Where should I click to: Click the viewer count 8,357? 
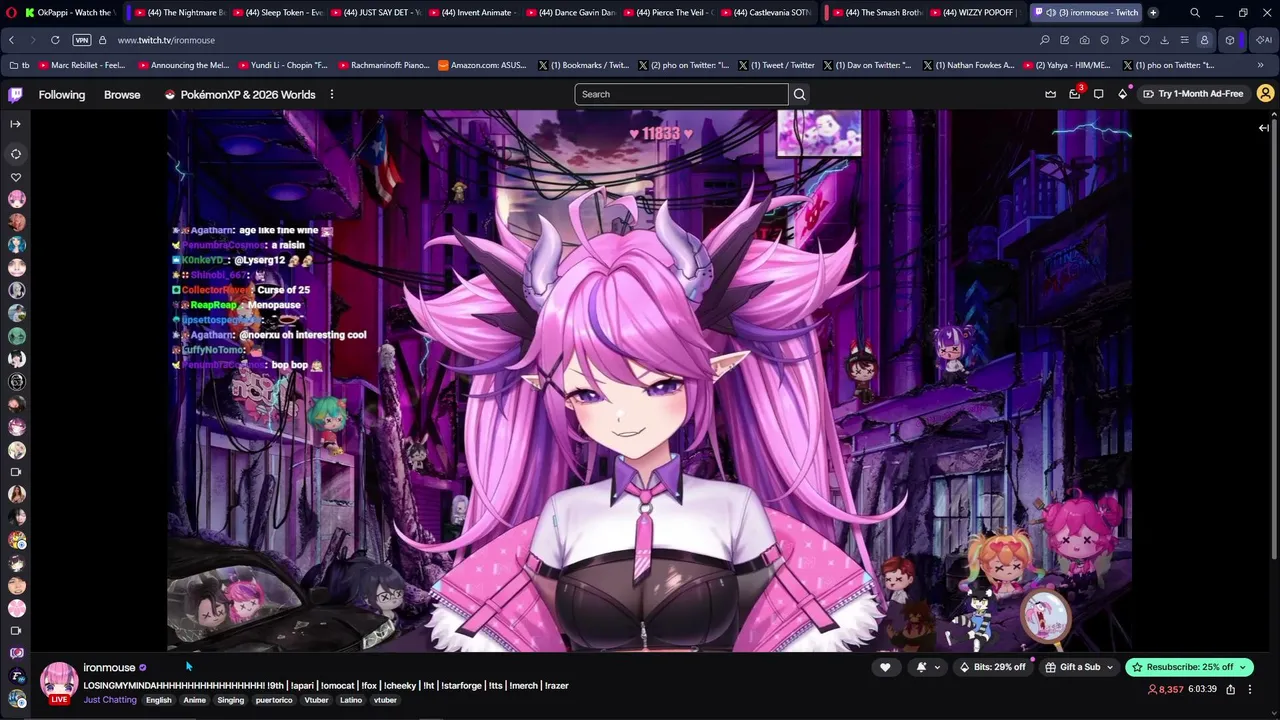click(x=1166, y=689)
